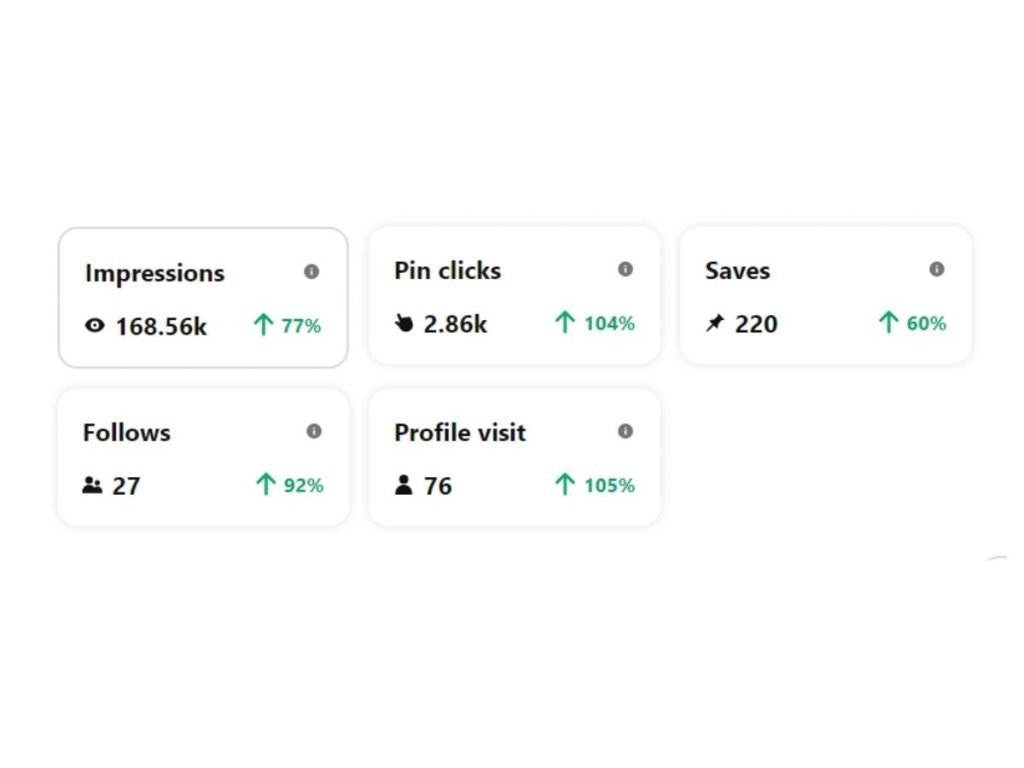Image resolution: width=1024 pixels, height=768 pixels.
Task: Click the person icon beside 76
Action: pyautogui.click(x=404, y=485)
